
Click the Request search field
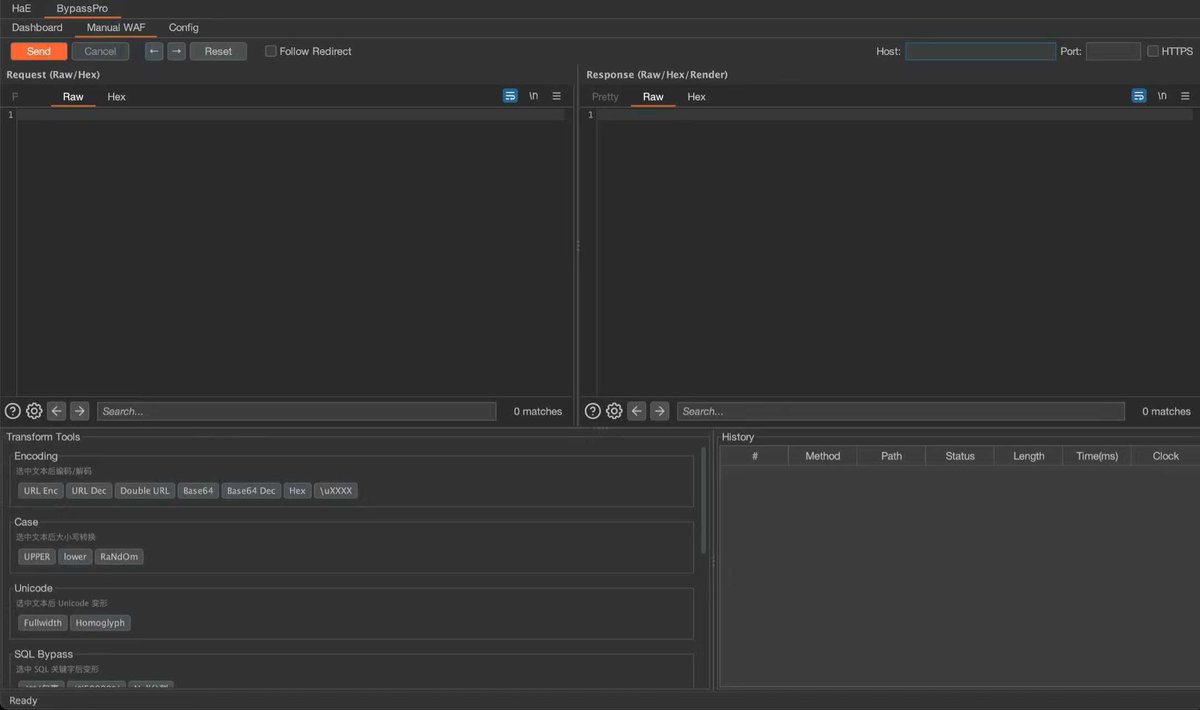pyautogui.click(x=296, y=411)
